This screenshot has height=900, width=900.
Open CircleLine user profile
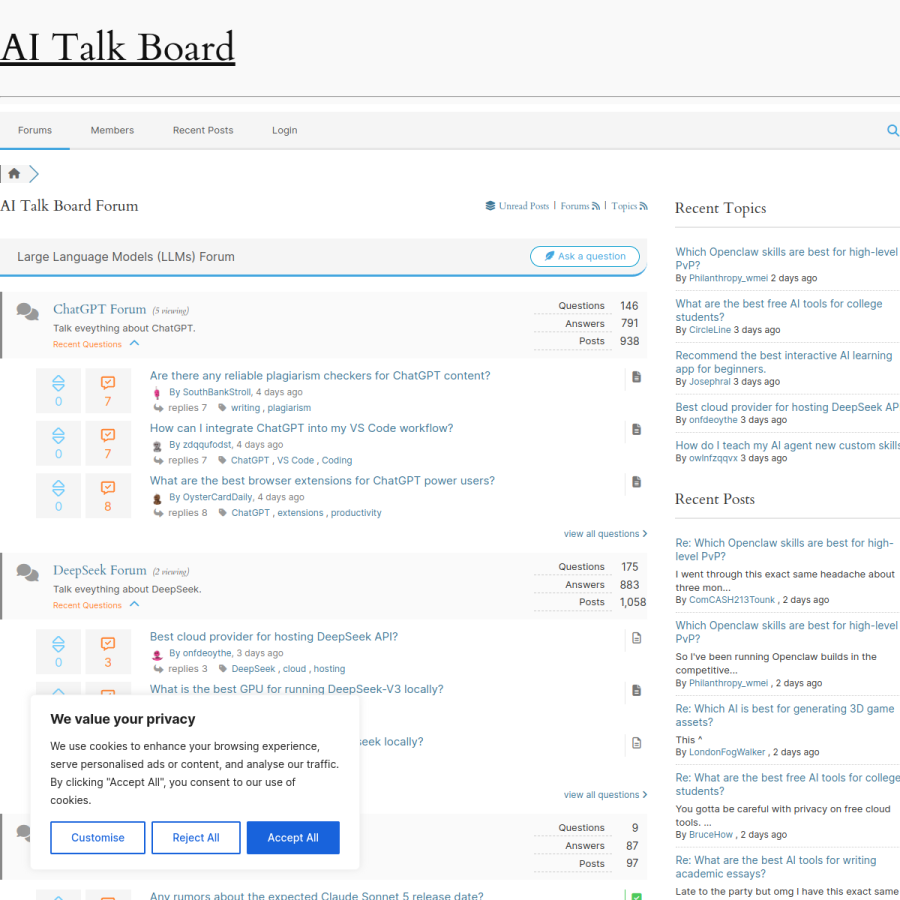[x=710, y=330]
